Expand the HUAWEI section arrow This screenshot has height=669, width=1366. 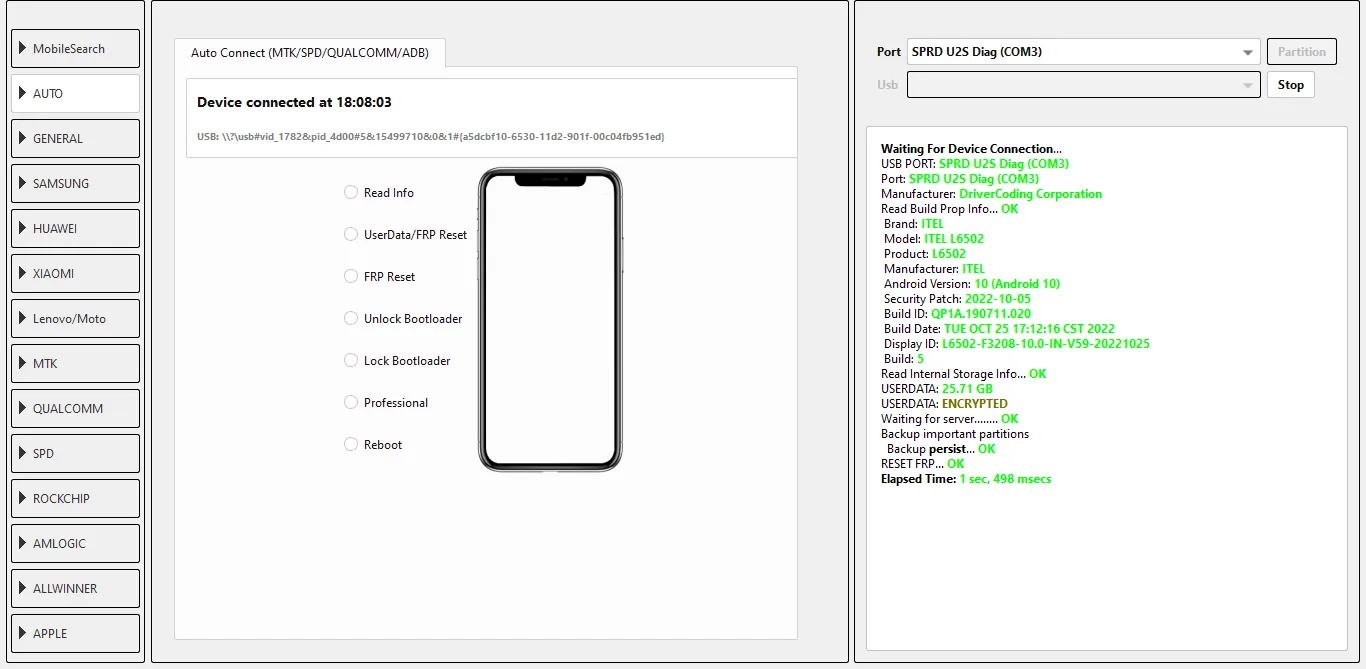pyautogui.click(x=23, y=229)
